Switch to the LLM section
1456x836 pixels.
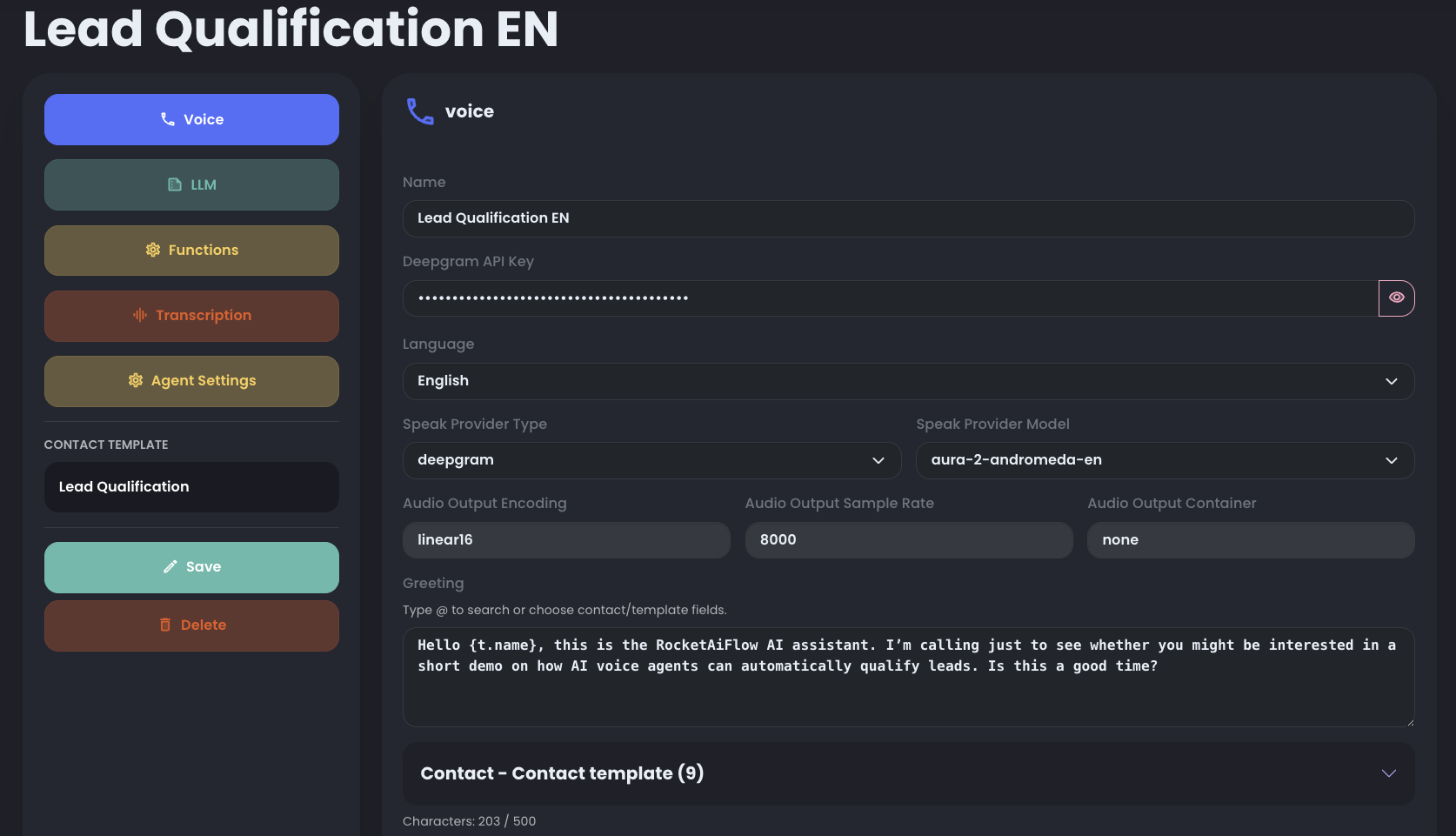pyautogui.click(x=191, y=184)
